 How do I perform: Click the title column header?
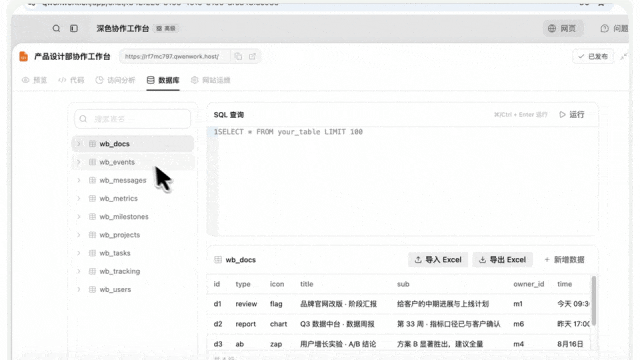point(307,284)
